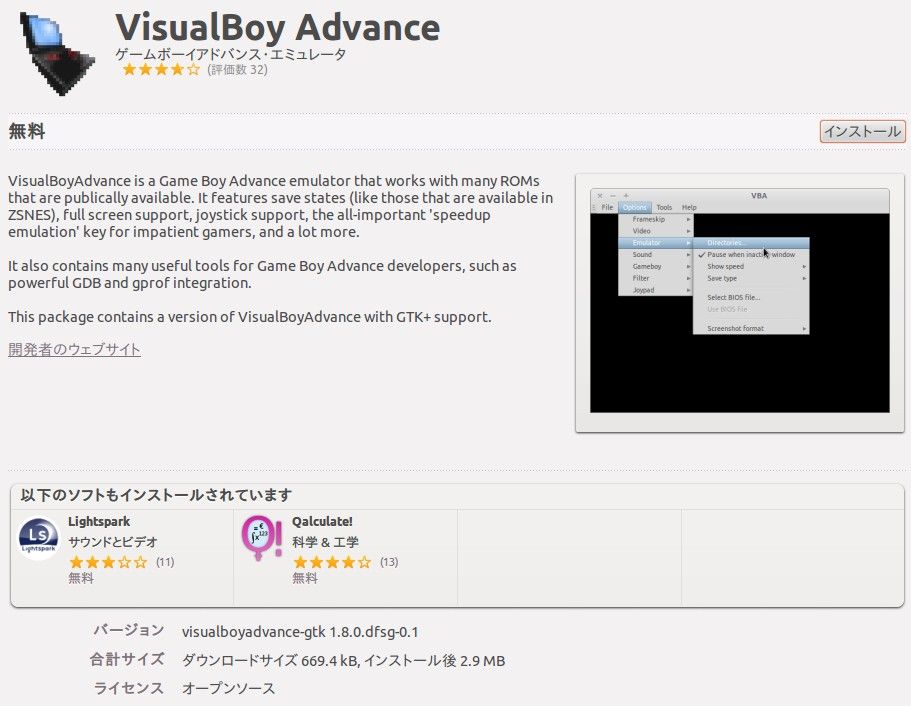Click the VisualBoy Advance title heading

(278, 27)
